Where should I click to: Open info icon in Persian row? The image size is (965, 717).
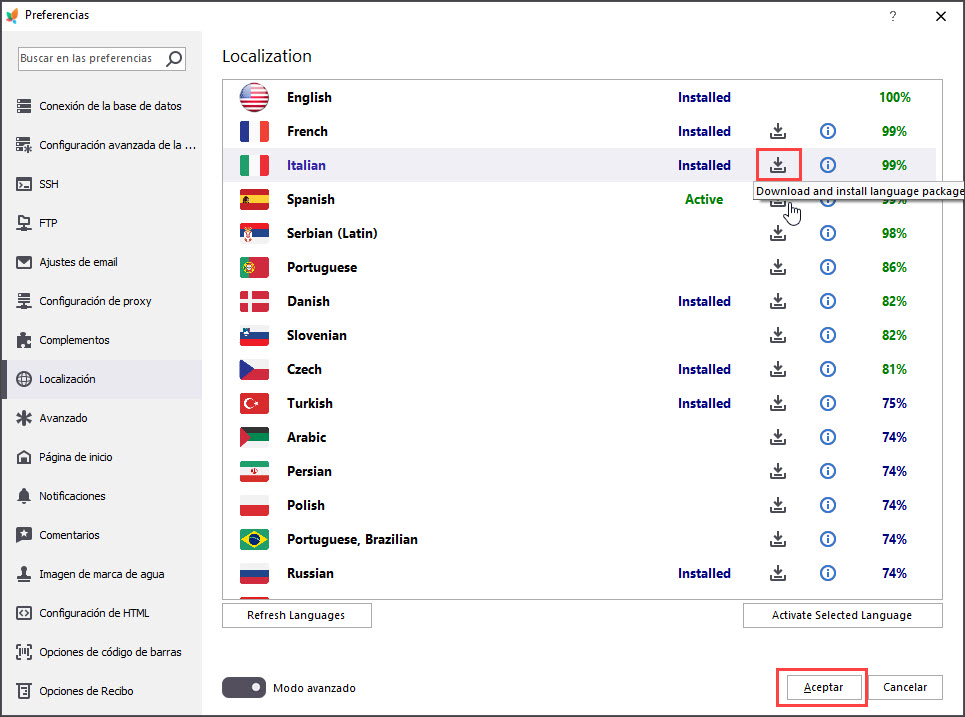coord(828,471)
